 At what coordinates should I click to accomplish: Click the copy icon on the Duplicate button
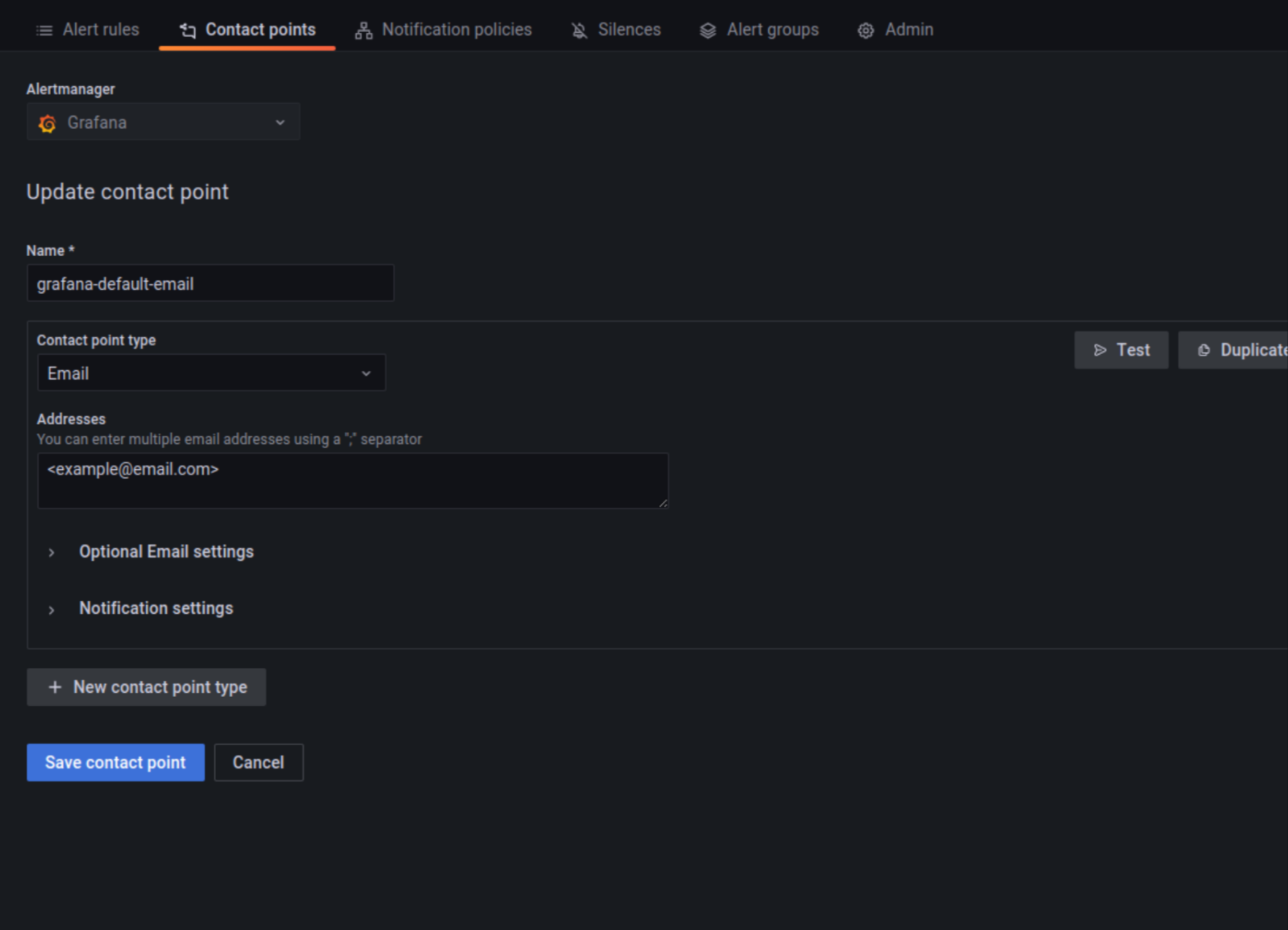1204,350
